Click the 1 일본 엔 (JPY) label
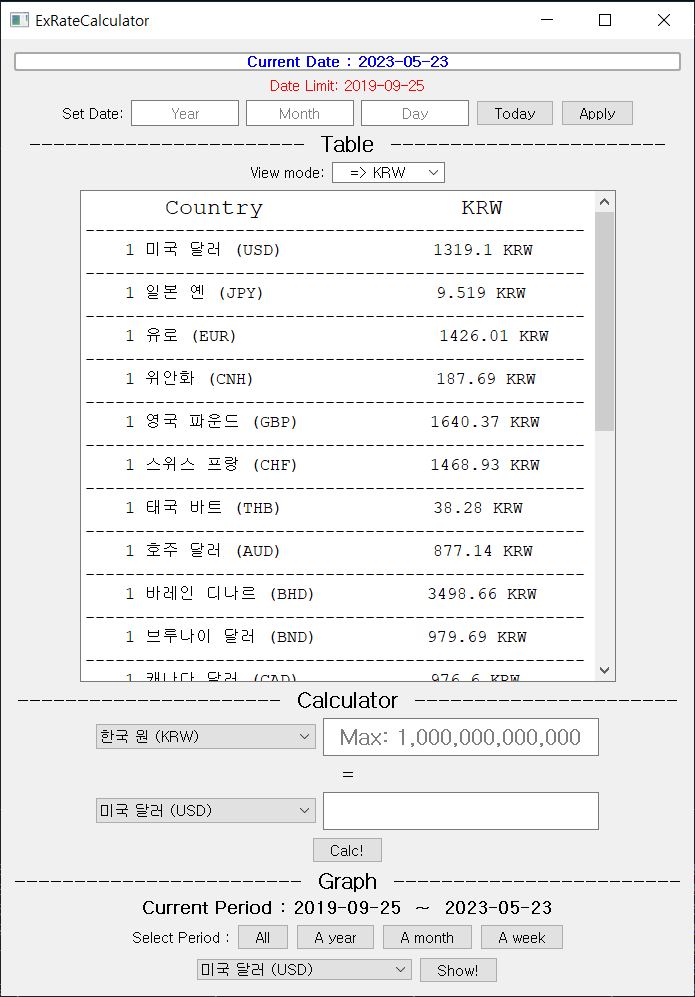This screenshot has width=695, height=997. pos(194,292)
